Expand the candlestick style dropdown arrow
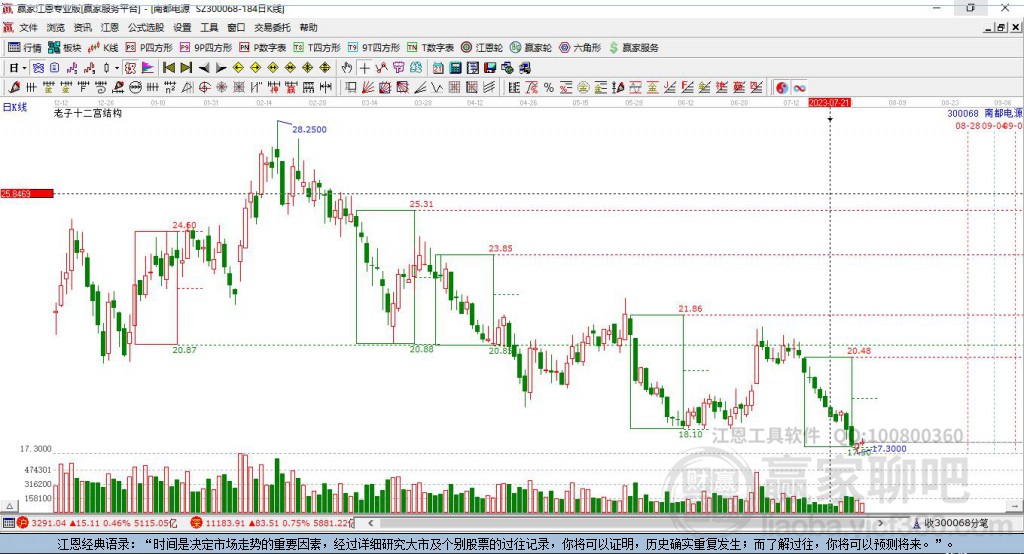1024x554 pixels. [117, 68]
